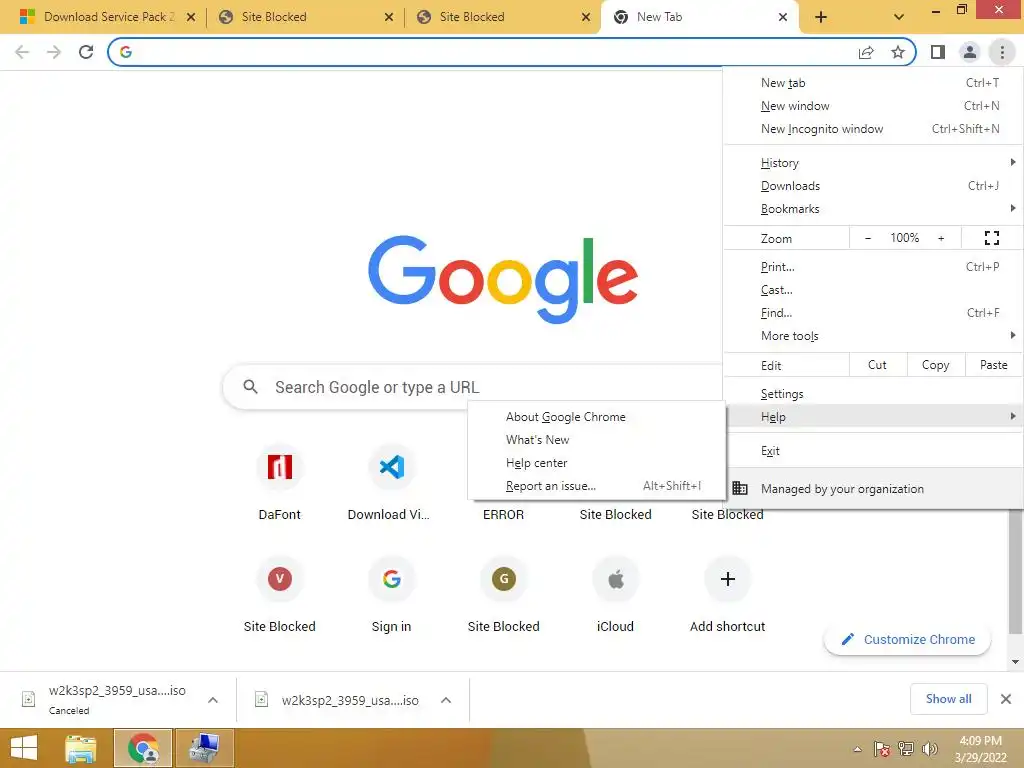Open the tab search dropdown chevron
The image size is (1024, 768).
pyautogui.click(x=899, y=17)
